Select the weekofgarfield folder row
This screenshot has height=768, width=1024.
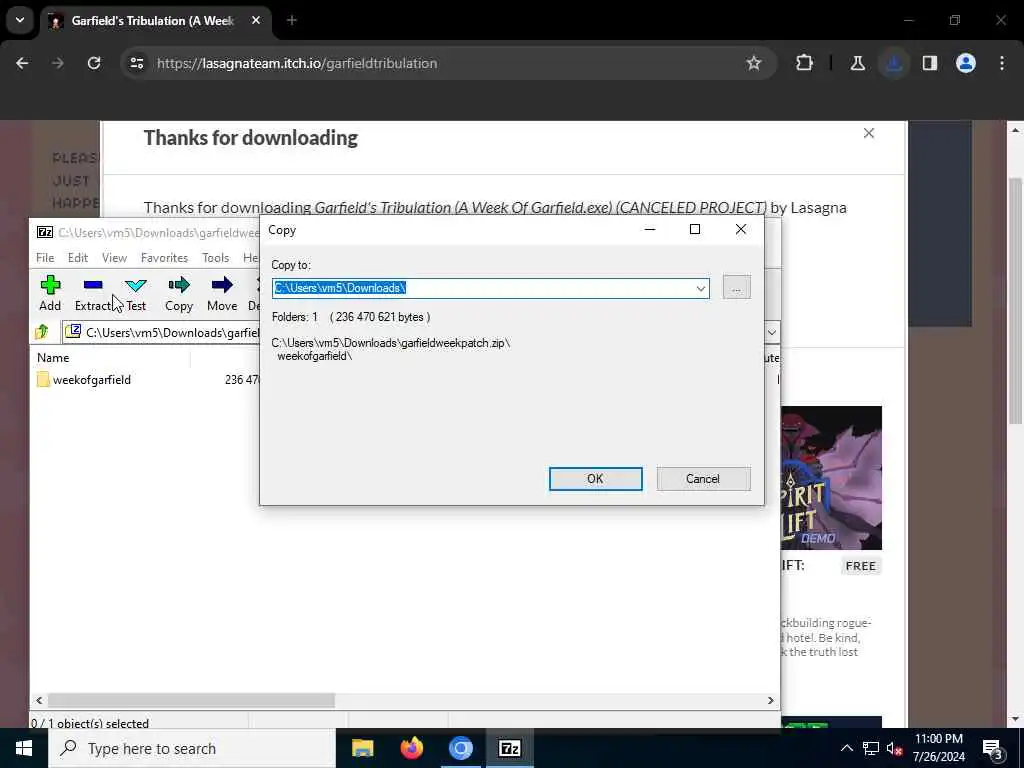click(x=145, y=379)
